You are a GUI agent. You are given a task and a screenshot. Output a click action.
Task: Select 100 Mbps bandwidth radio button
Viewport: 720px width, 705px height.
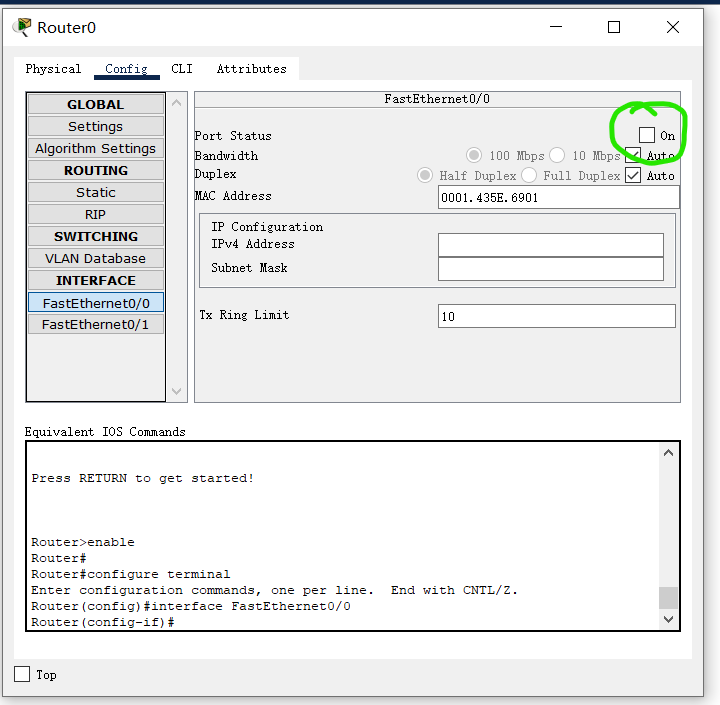474,155
